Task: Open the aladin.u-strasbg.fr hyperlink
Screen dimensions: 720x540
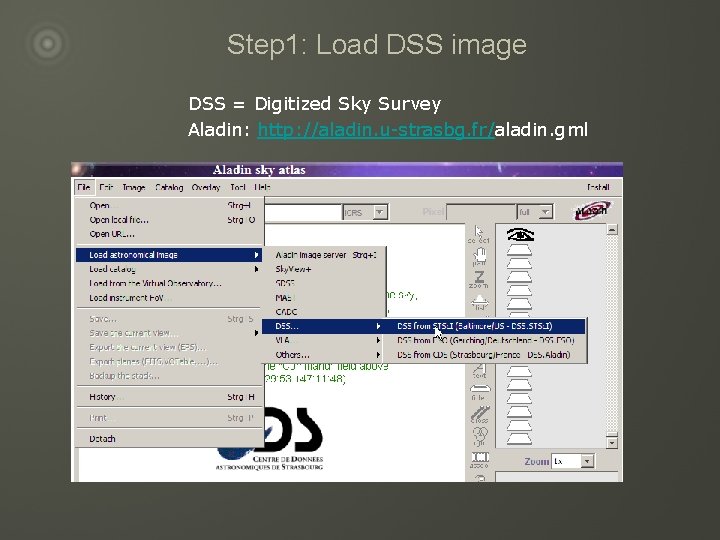Action: coord(376,130)
